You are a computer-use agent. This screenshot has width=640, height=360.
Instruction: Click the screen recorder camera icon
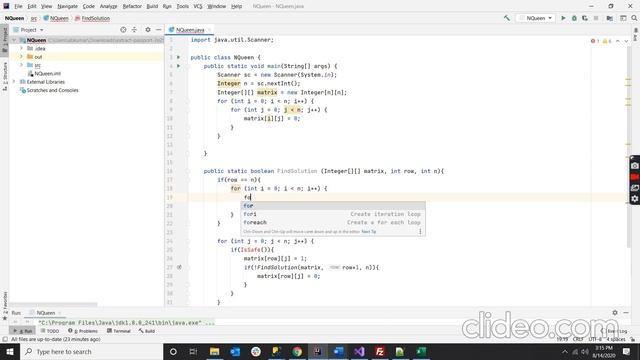[x=635, y=166]
